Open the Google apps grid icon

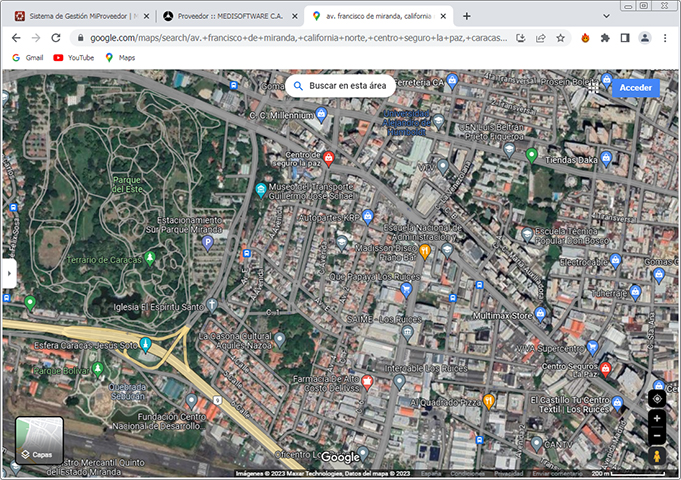pos(593,88)
